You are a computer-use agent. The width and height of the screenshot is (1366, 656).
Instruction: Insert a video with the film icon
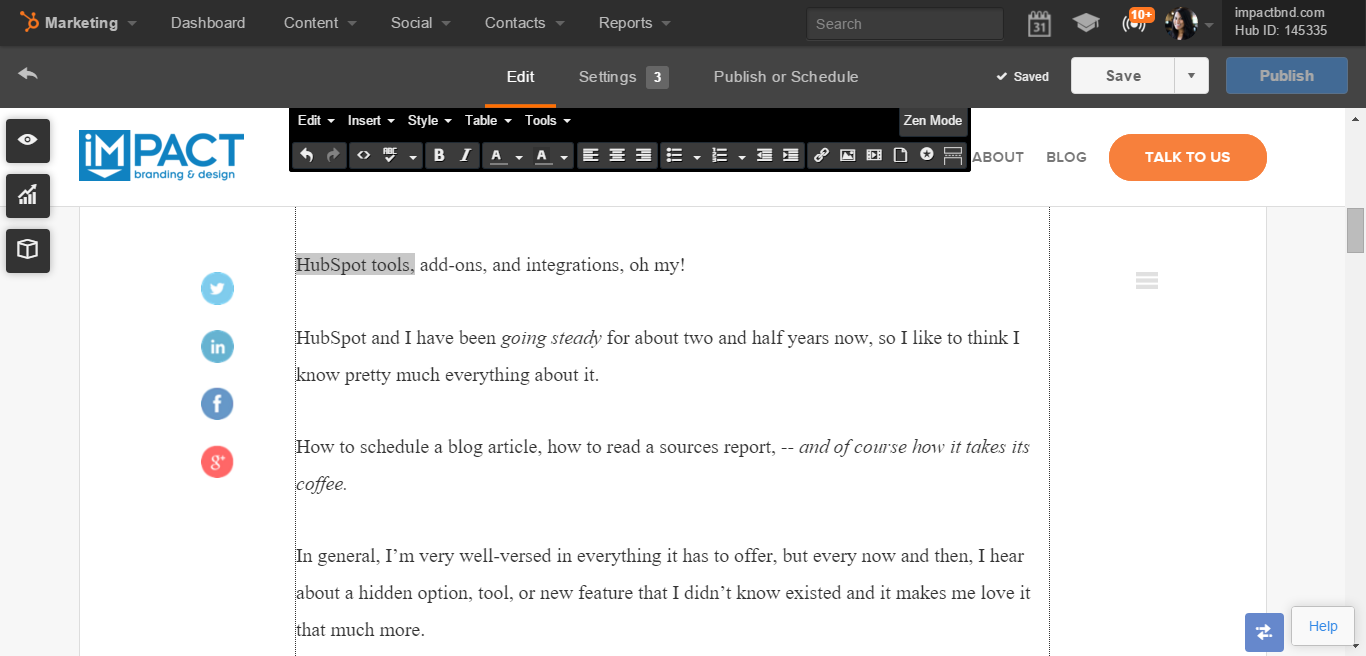(x=874, y=155)
